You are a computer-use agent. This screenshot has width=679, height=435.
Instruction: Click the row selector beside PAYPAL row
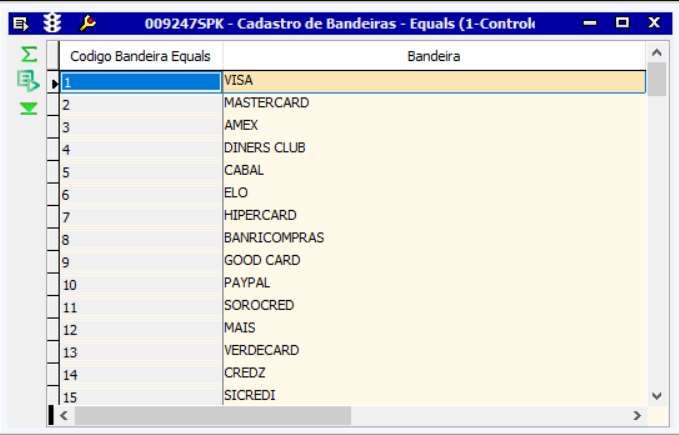click(x=53, y=284)
